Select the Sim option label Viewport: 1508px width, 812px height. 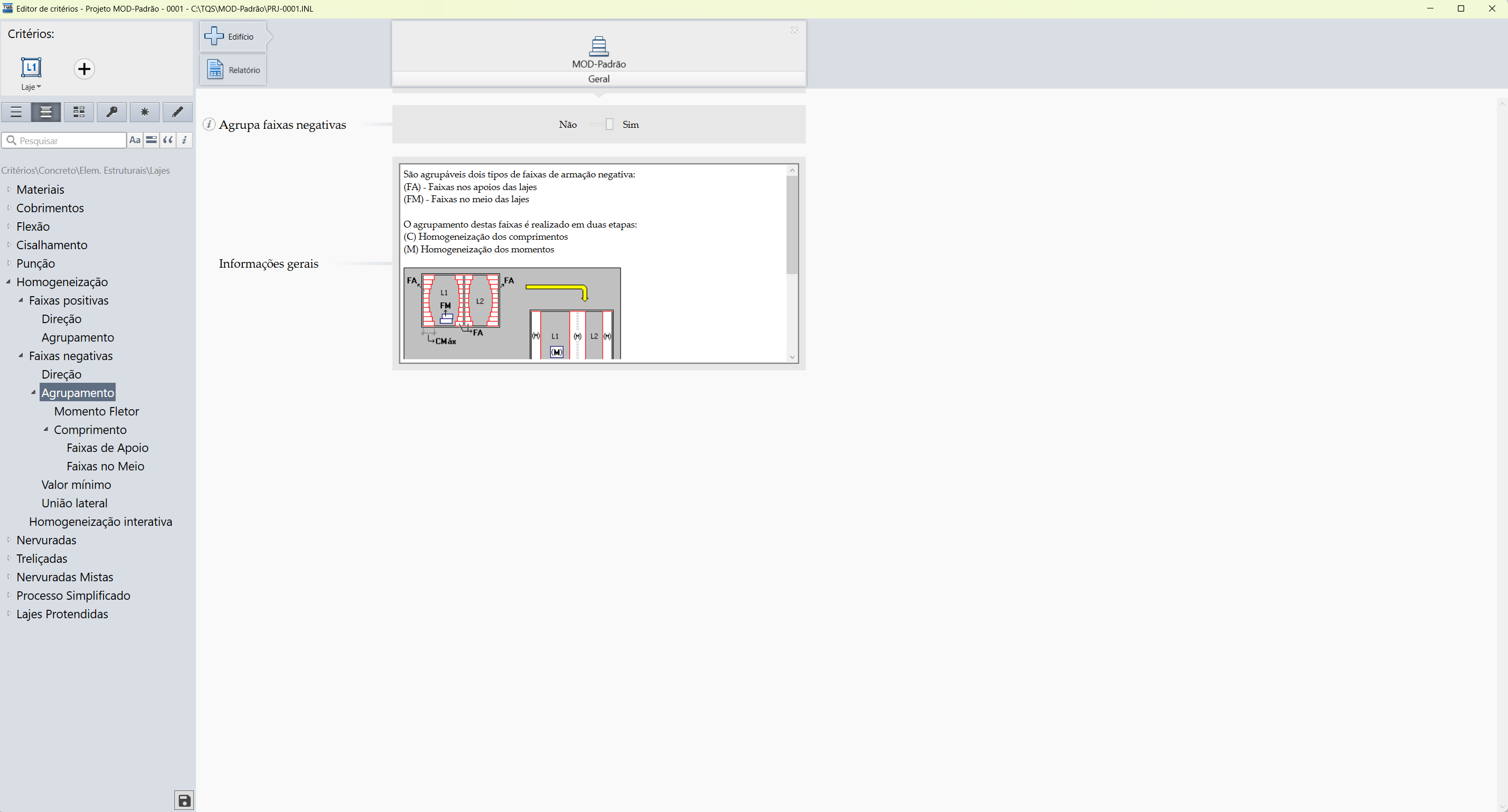[631, 125]
